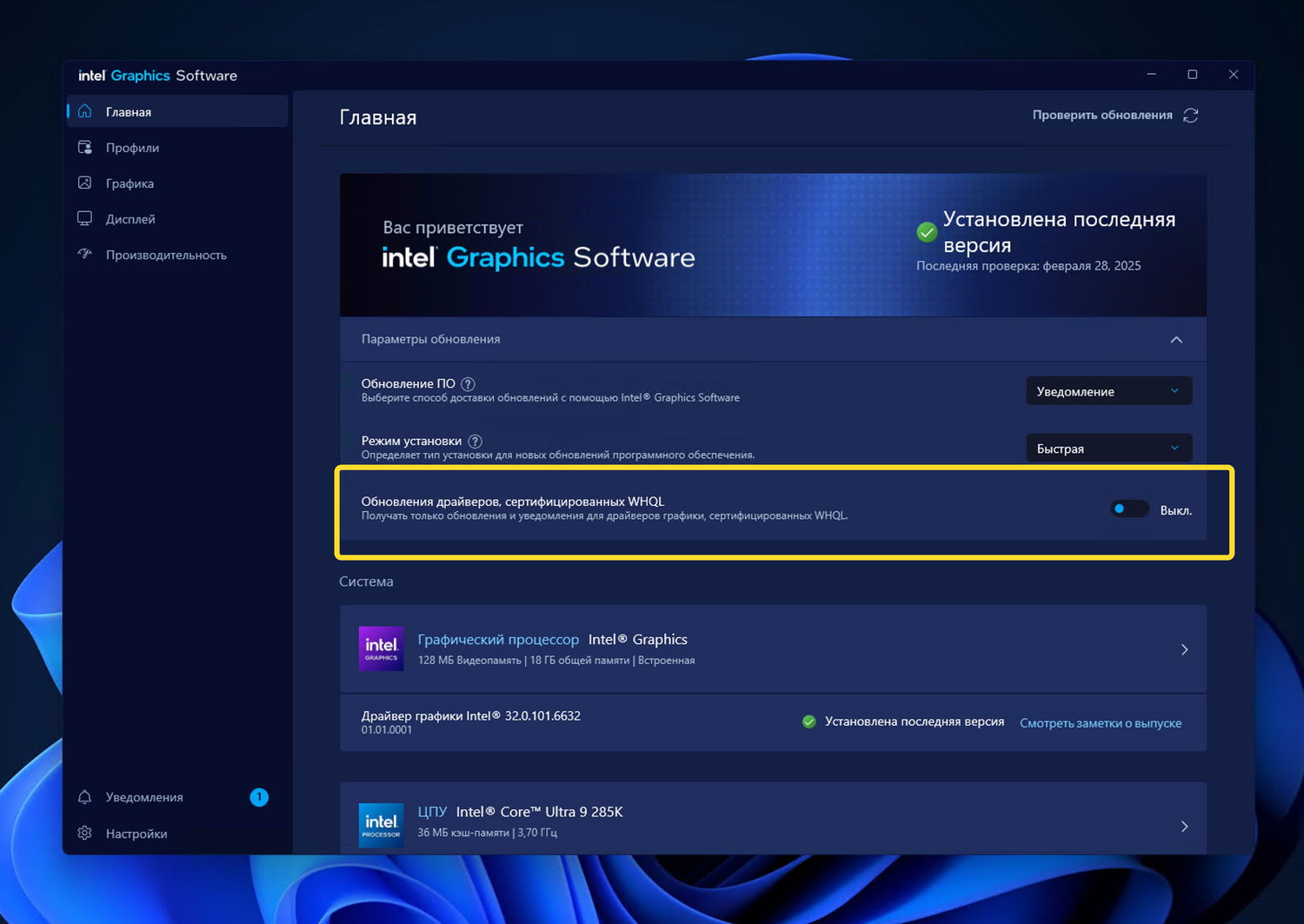The width and height of the screenshot is (1304, 924).
Task: Click the Intel Graphics logo tile
Action: tap(381, 648)
